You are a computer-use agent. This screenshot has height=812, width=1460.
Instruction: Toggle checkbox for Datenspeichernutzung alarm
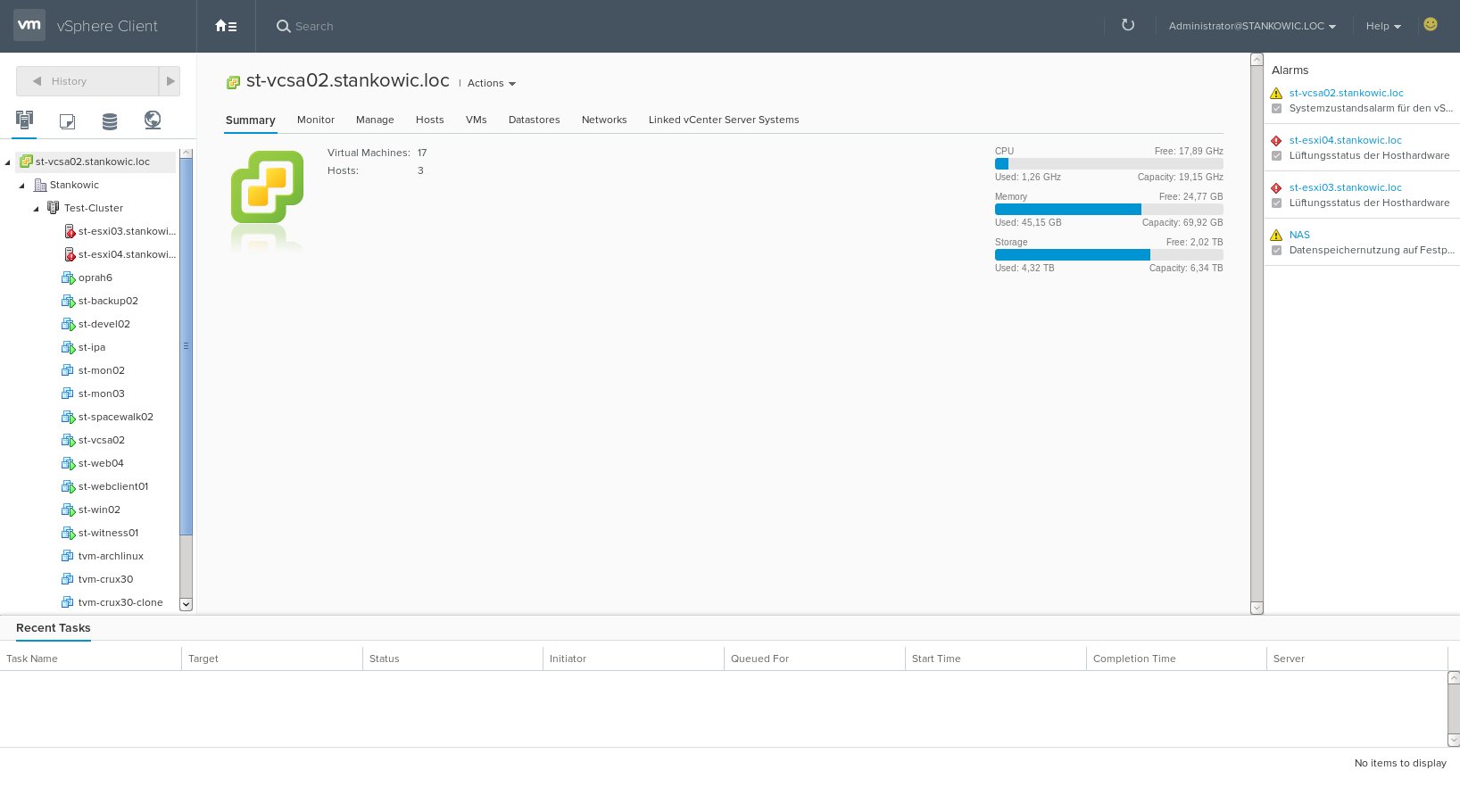click(1276, 251)
